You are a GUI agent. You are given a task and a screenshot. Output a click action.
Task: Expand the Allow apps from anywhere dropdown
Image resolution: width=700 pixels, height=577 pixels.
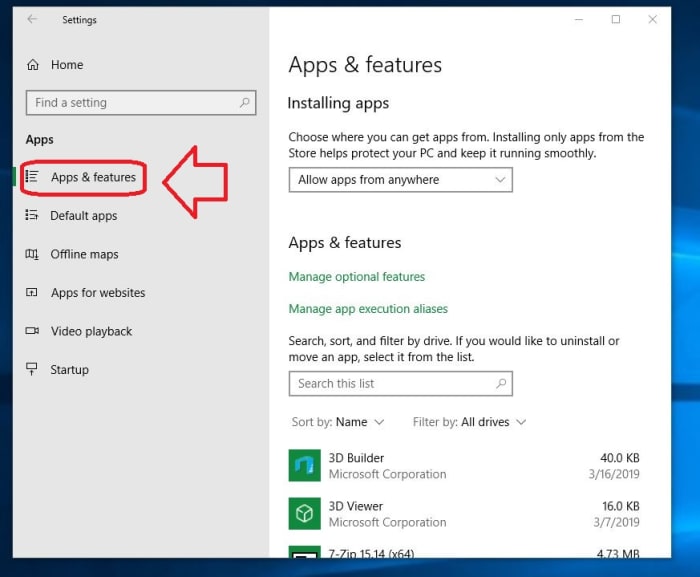pyautogui.click(x=400, y=180)
